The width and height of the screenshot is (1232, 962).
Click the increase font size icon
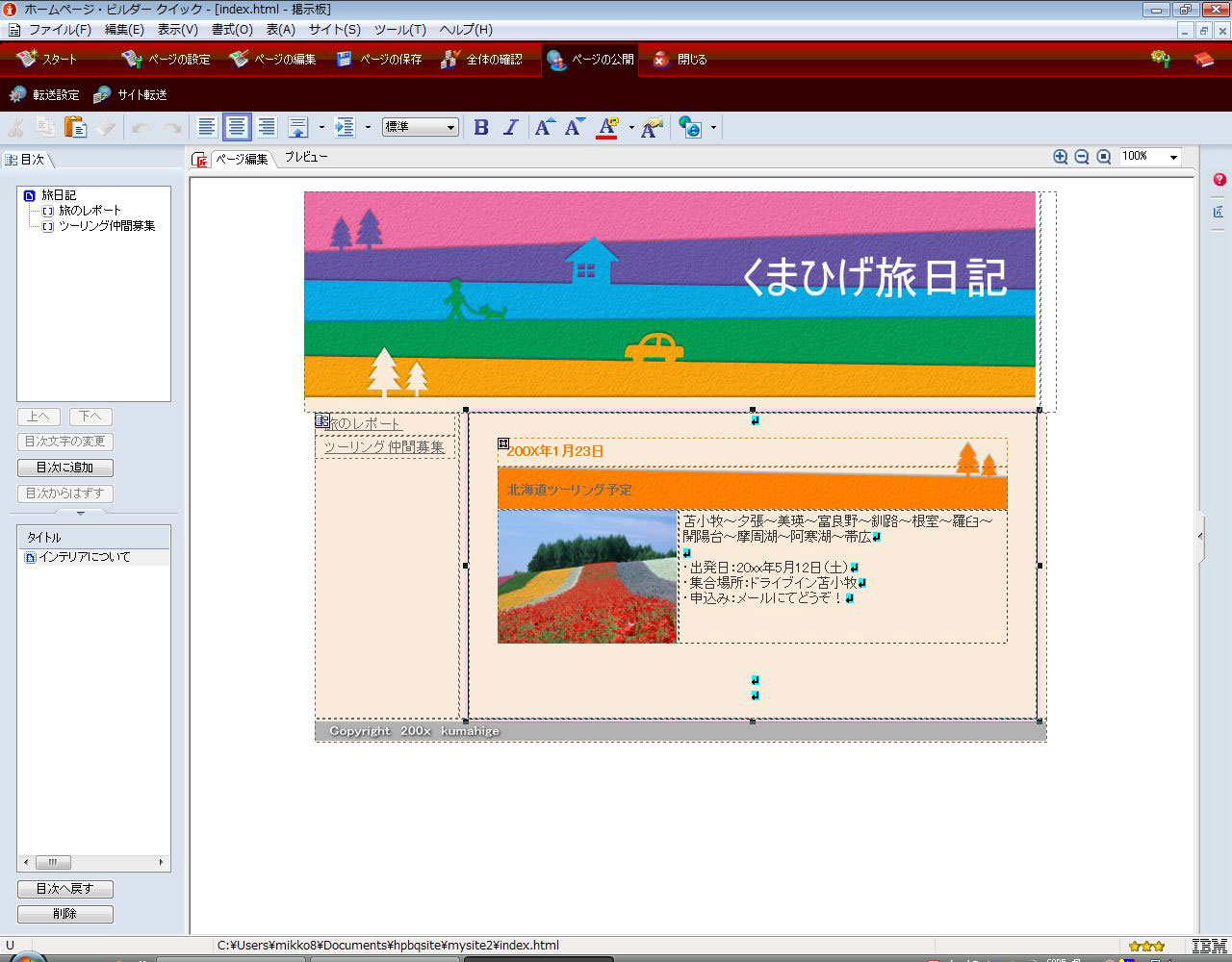(x=545, y=127)
